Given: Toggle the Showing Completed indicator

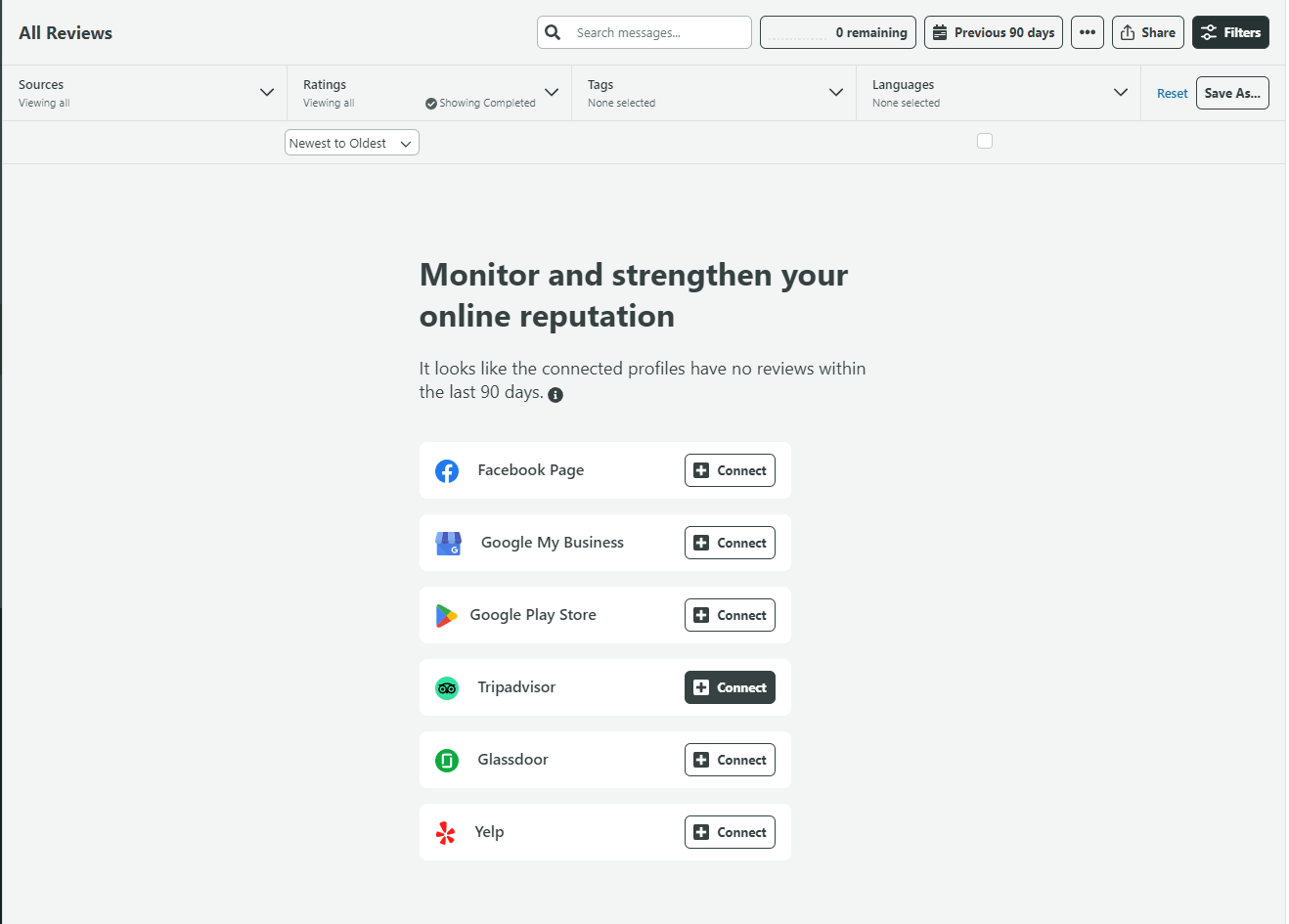Looking at the screenshot, I should click(x=480, y=104).
